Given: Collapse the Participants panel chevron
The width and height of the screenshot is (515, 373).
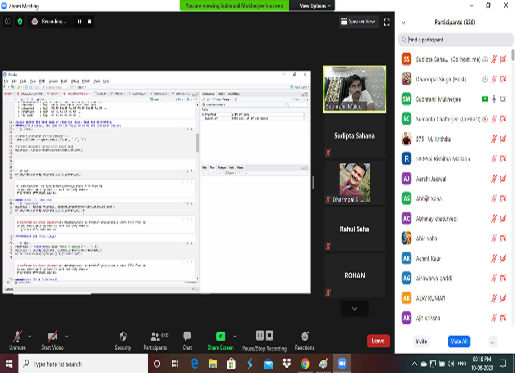Looking at the screenshot, I should [x=403, y=23].
